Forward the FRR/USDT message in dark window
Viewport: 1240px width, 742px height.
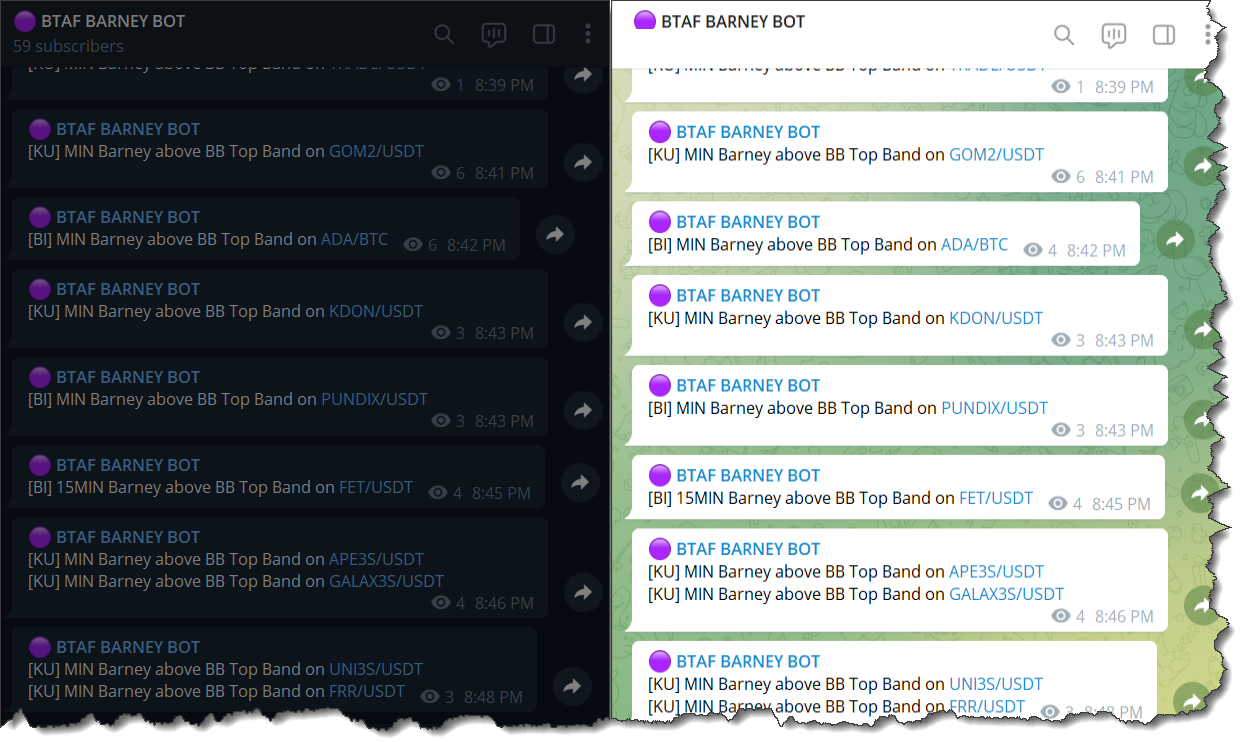(x=572, y=687)
